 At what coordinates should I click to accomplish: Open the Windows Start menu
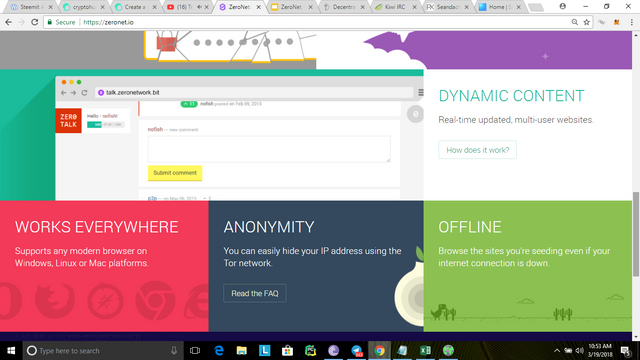(11, 351)
